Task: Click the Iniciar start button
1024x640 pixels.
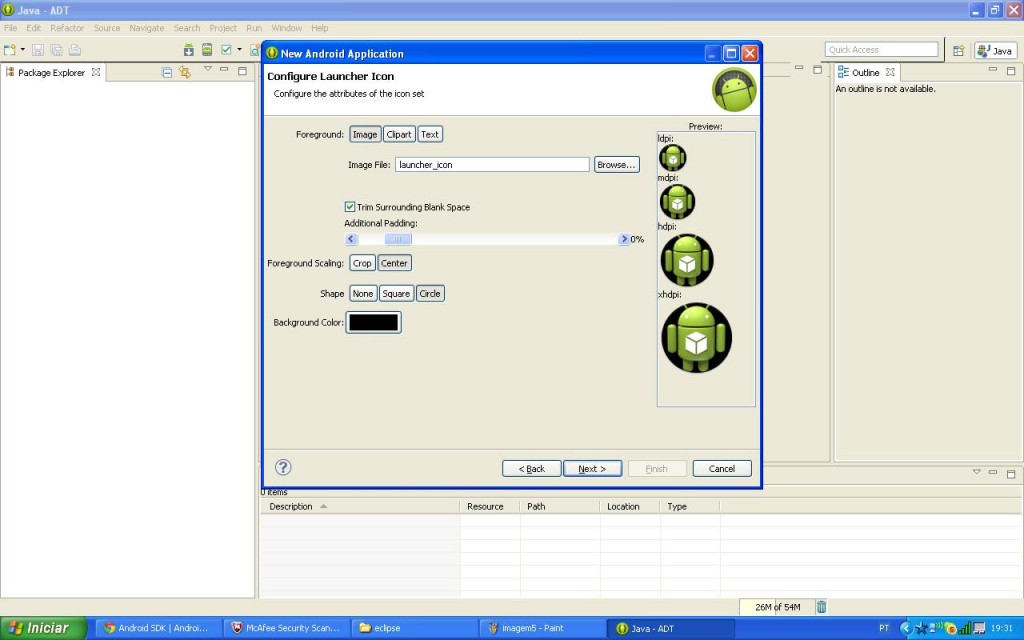Action: tap(43, 628)
